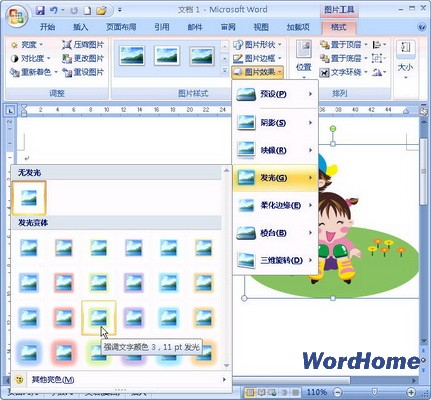Click the tab selector L button on ruler

tap(10, 110)
